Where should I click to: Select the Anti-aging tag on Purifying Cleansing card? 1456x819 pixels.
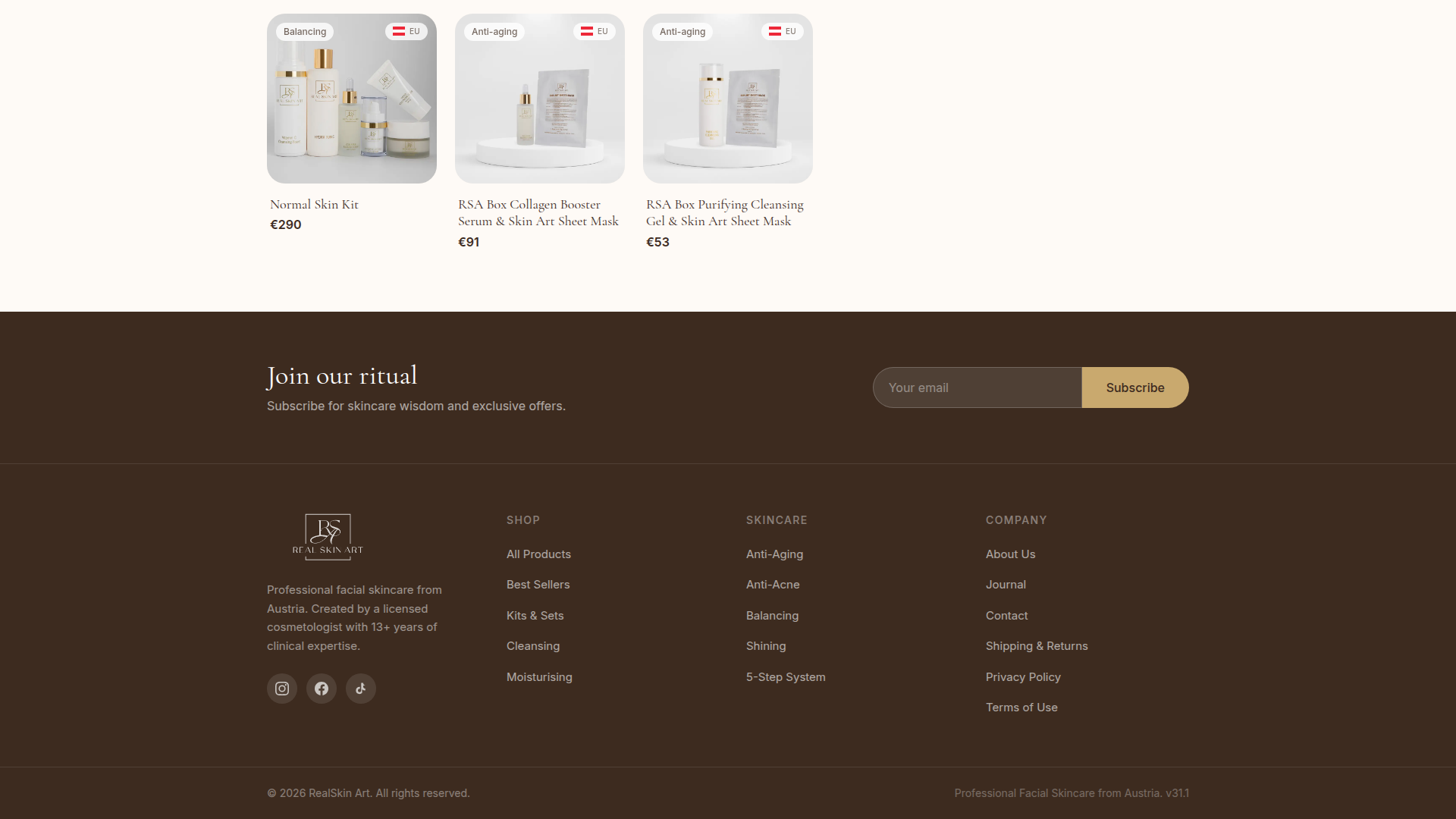pyautogui.click(x=681, y=31)
